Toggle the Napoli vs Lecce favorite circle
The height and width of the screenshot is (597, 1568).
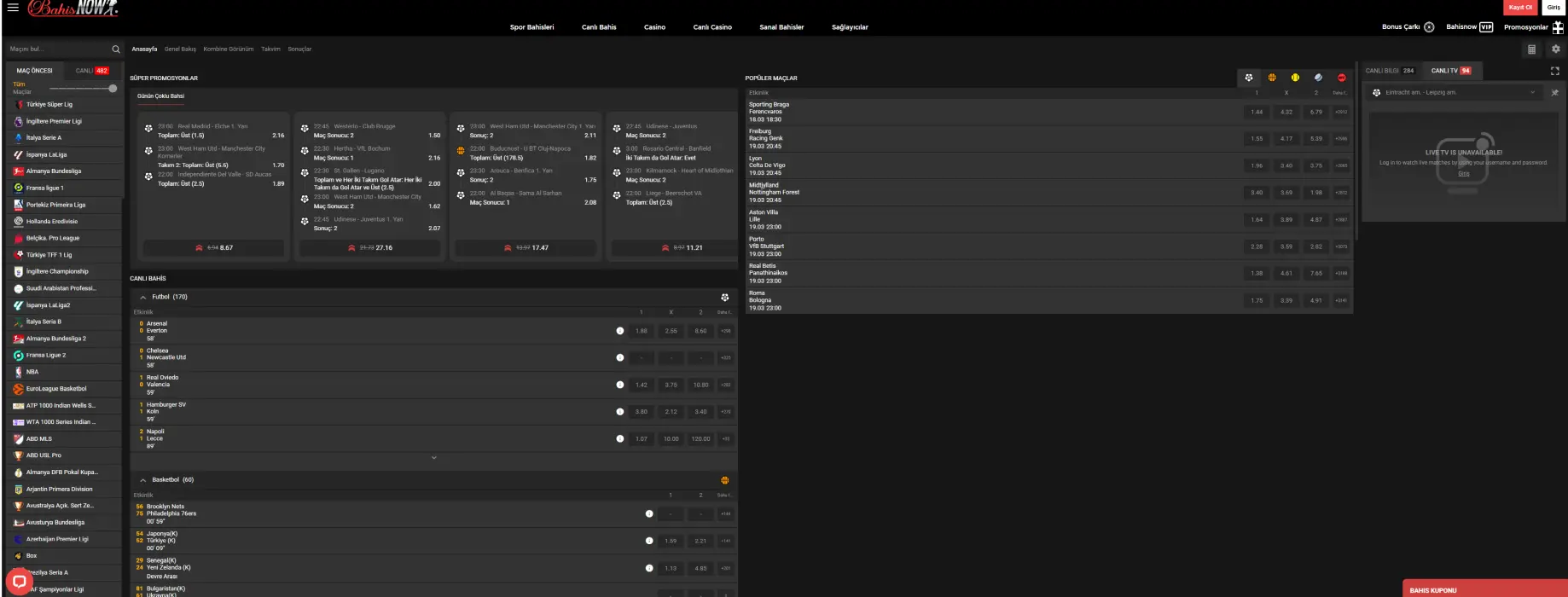[620, 439]
